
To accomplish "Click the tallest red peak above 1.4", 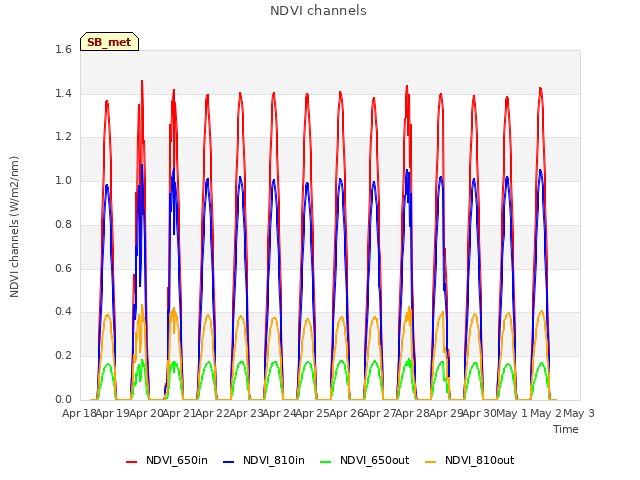I will click(142, 82).
